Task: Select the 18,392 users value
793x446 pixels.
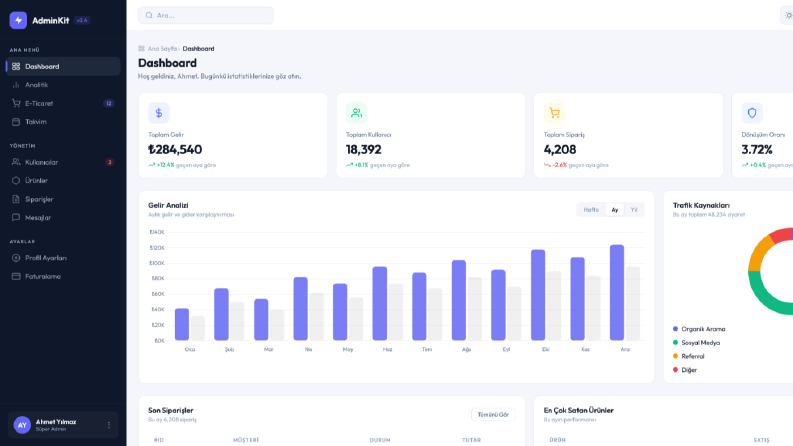Action: 364,150
